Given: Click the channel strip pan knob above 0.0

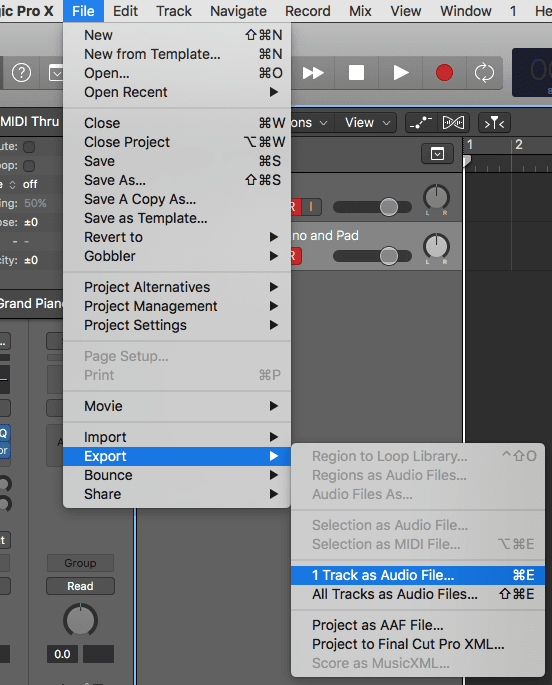Looking at the screenshot, I should [80, 620].
